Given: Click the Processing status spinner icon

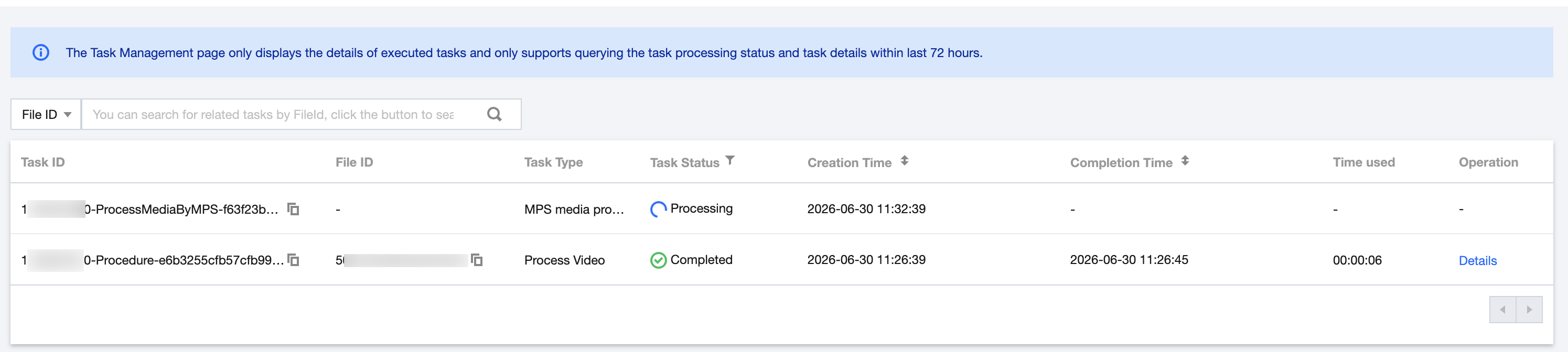Looking at the screenshot, I should pyautogui.click(x=659, y=209).
